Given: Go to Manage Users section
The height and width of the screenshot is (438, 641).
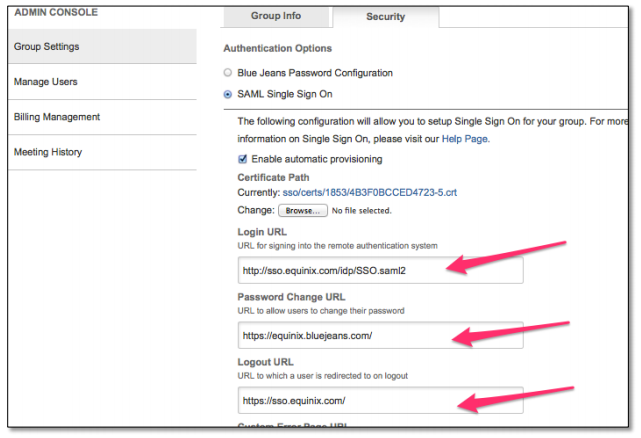Looking at the screenshot, I should [46, 81].
